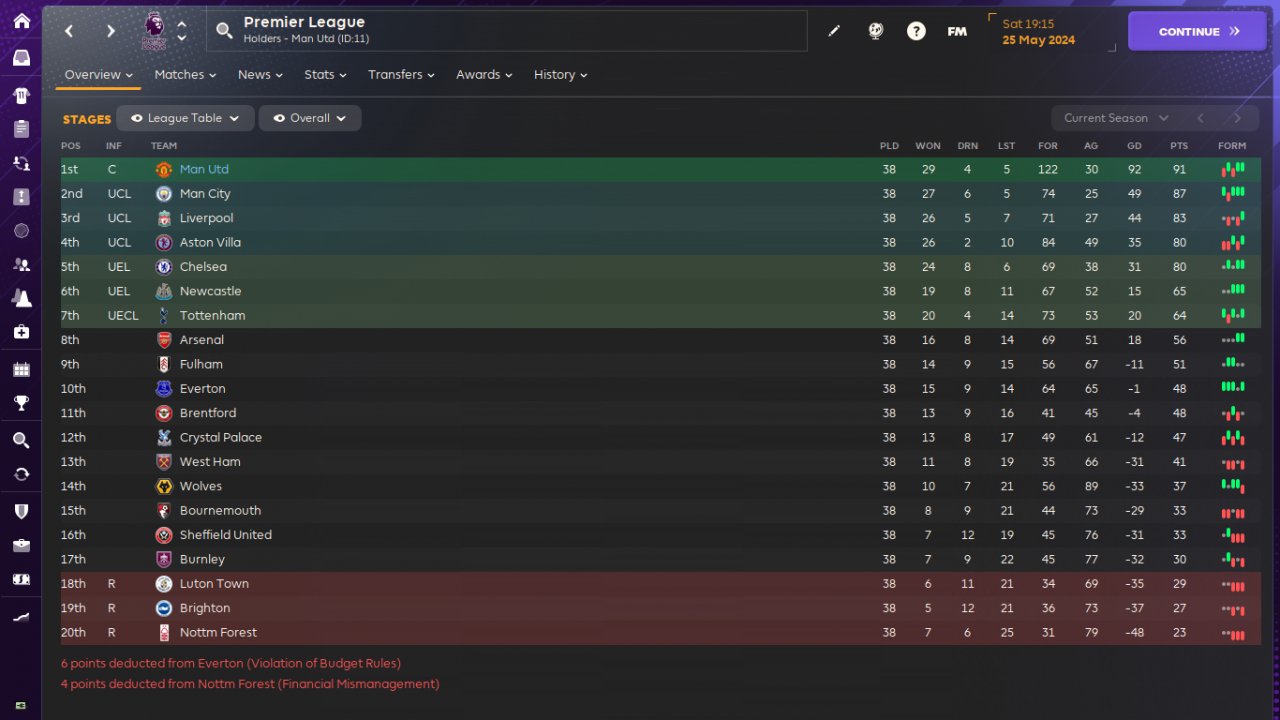1280x720 pixels.
Task: Open the Overall view selector
Action: tap(310, 118)
